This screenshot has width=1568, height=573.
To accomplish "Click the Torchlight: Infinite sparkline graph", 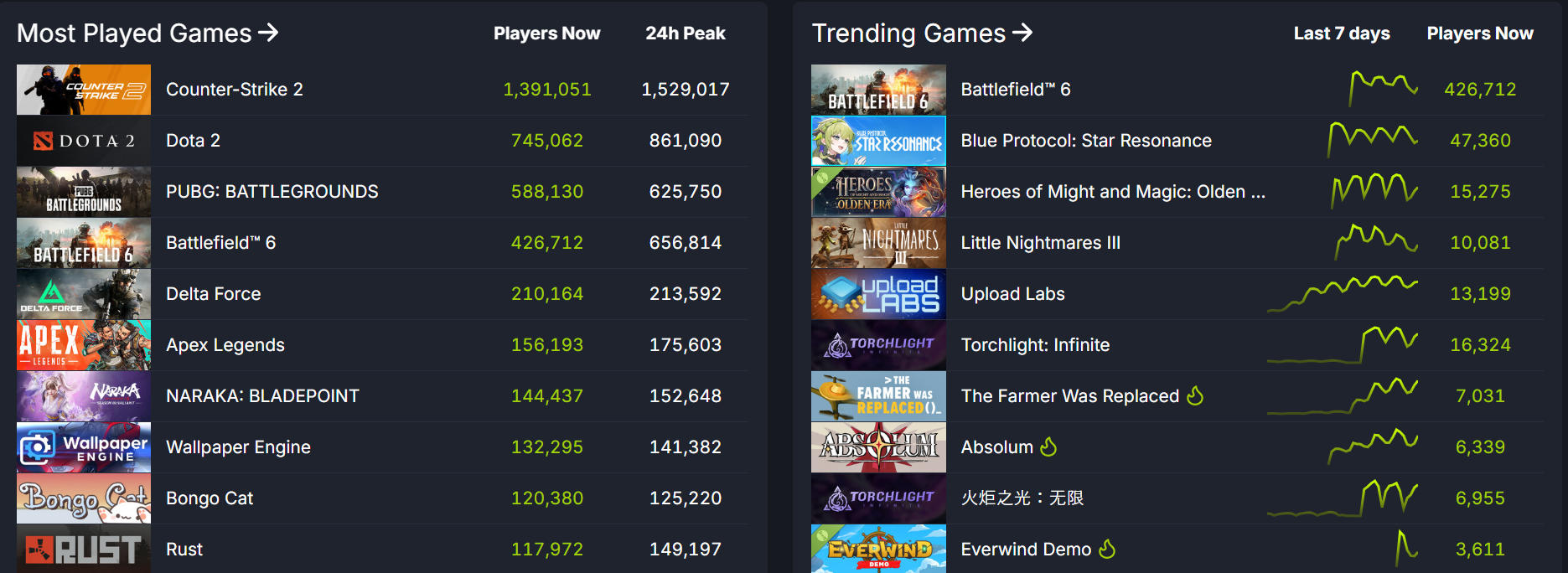I will [1343, 344].
